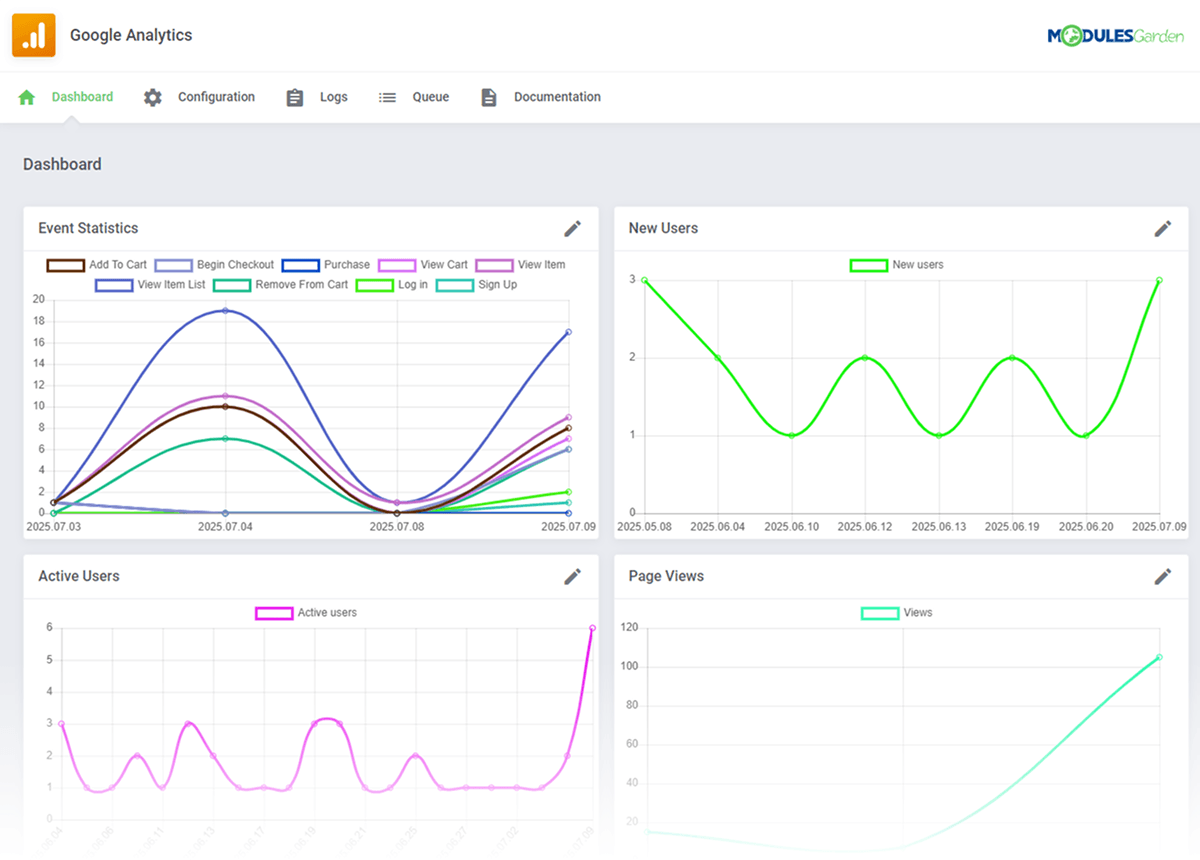Toggle the Views legend series

click(x=896, y=613)
